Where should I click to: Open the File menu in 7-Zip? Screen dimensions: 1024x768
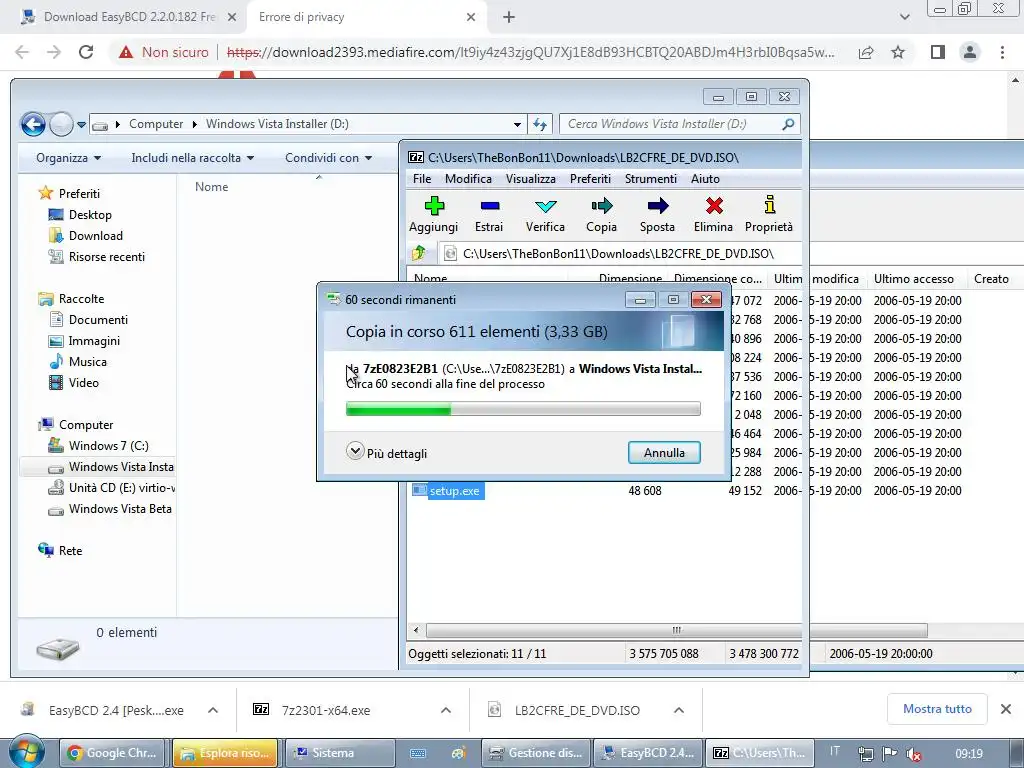pyautogui.click(x=422, y=179)
